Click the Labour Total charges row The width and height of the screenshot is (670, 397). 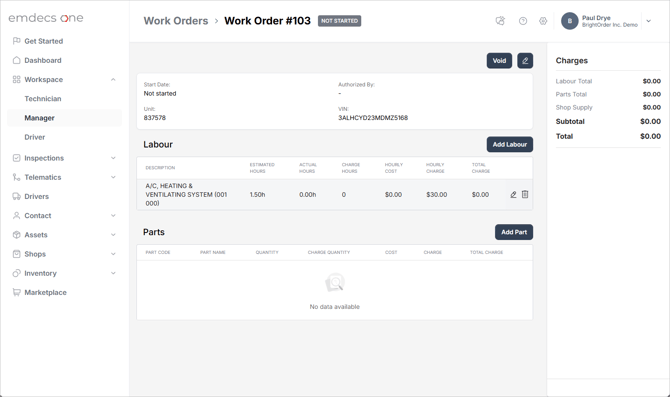pyautogui.click(x=608, y=81)
